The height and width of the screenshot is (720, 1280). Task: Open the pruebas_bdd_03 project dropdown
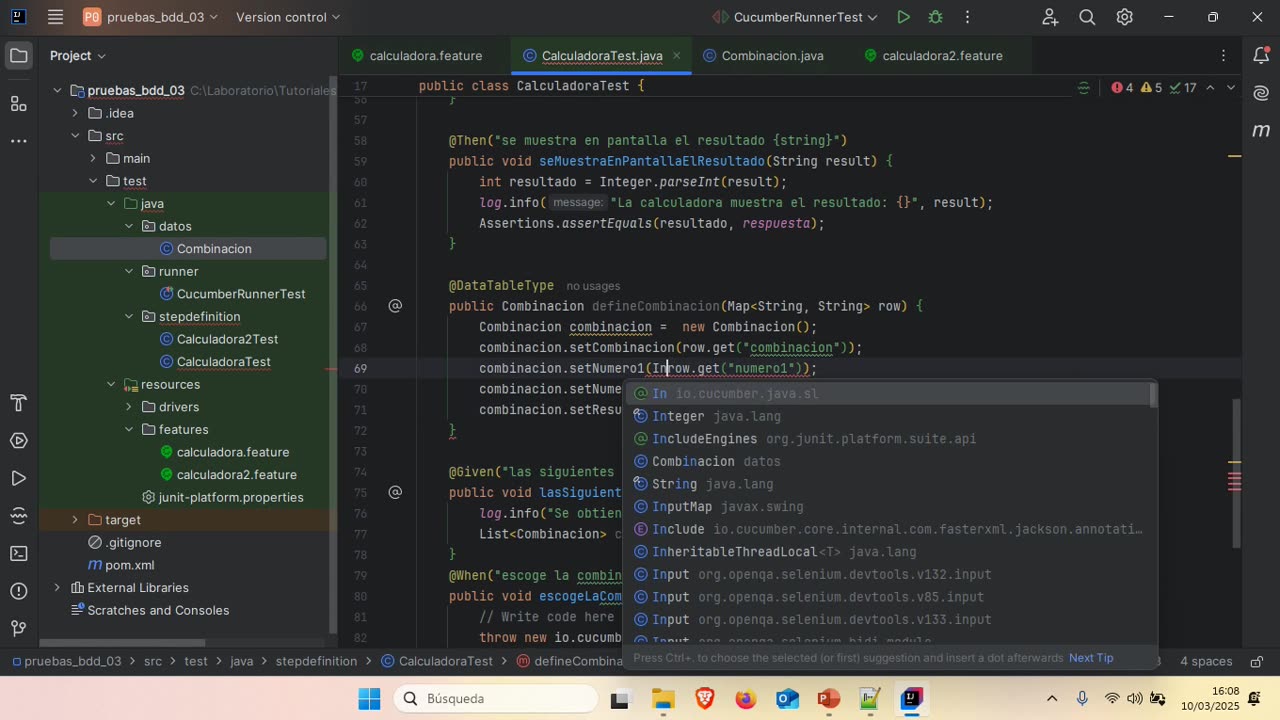pyautogui.click(x=150, y=17)
